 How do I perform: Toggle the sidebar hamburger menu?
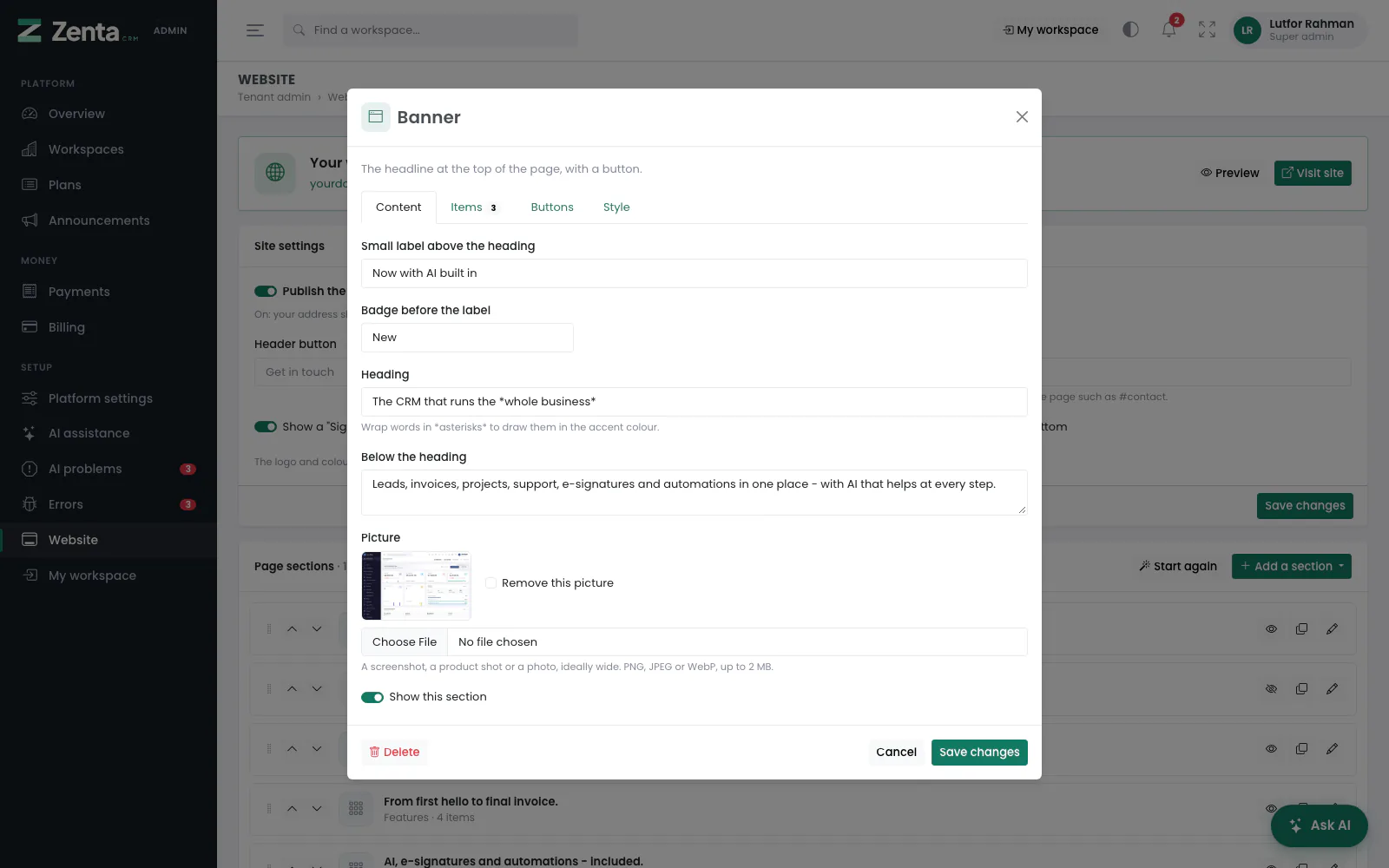(254, 30)
